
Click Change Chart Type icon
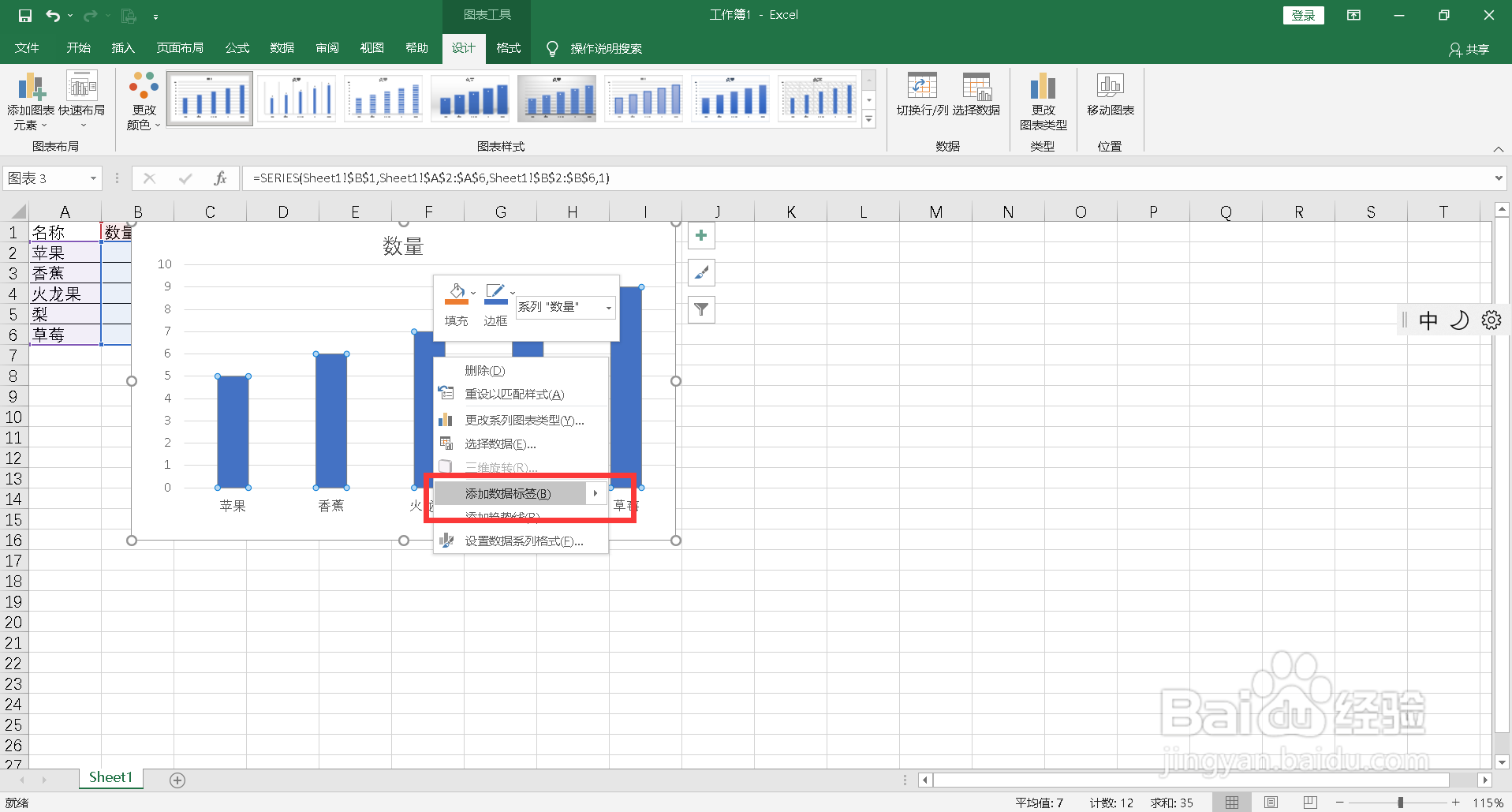point(1043,101)
